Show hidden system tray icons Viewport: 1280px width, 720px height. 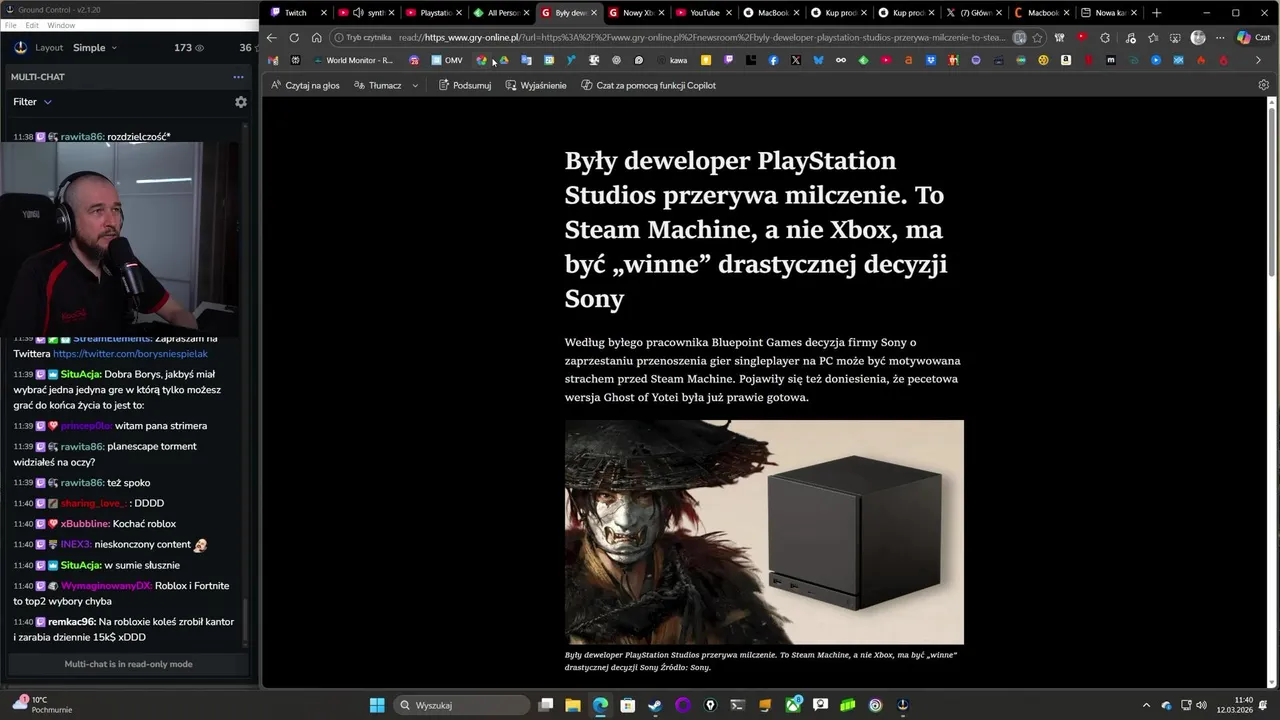(1148, 705)
